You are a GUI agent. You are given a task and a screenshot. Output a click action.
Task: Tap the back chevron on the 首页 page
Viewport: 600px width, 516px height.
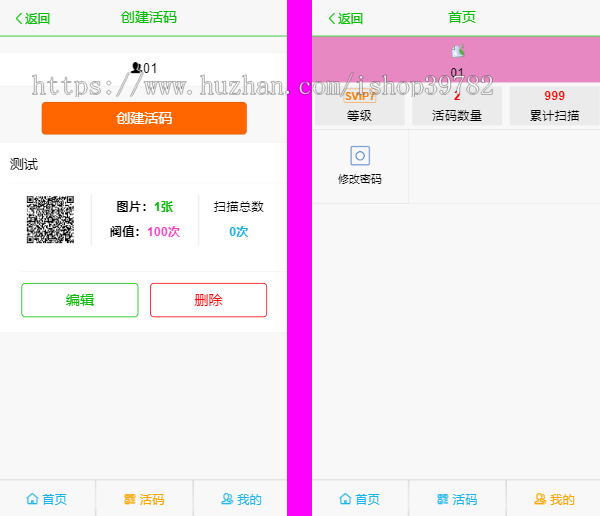[x=331, y=18]
